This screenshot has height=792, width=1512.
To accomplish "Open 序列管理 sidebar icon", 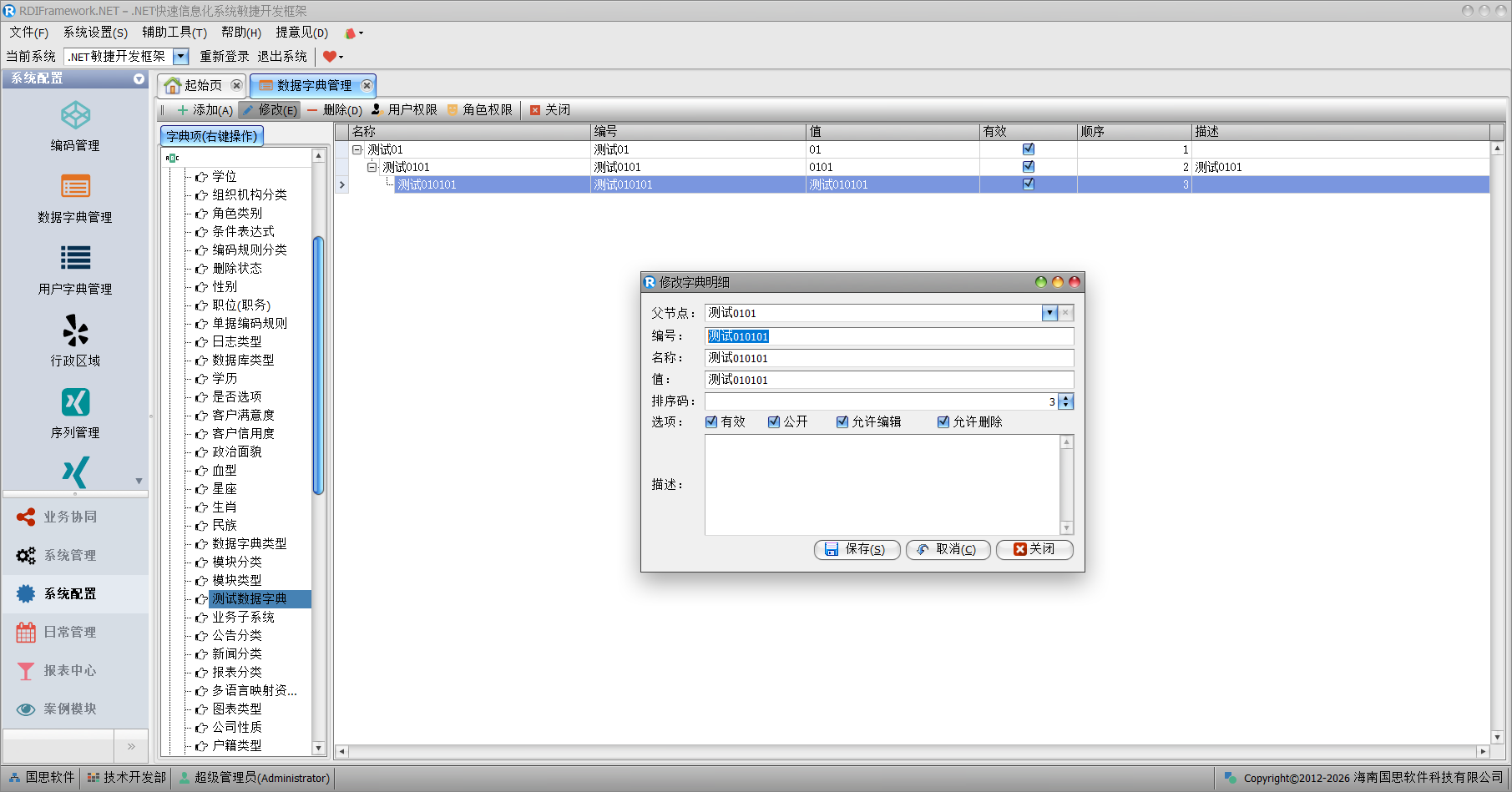I will 75,403.
